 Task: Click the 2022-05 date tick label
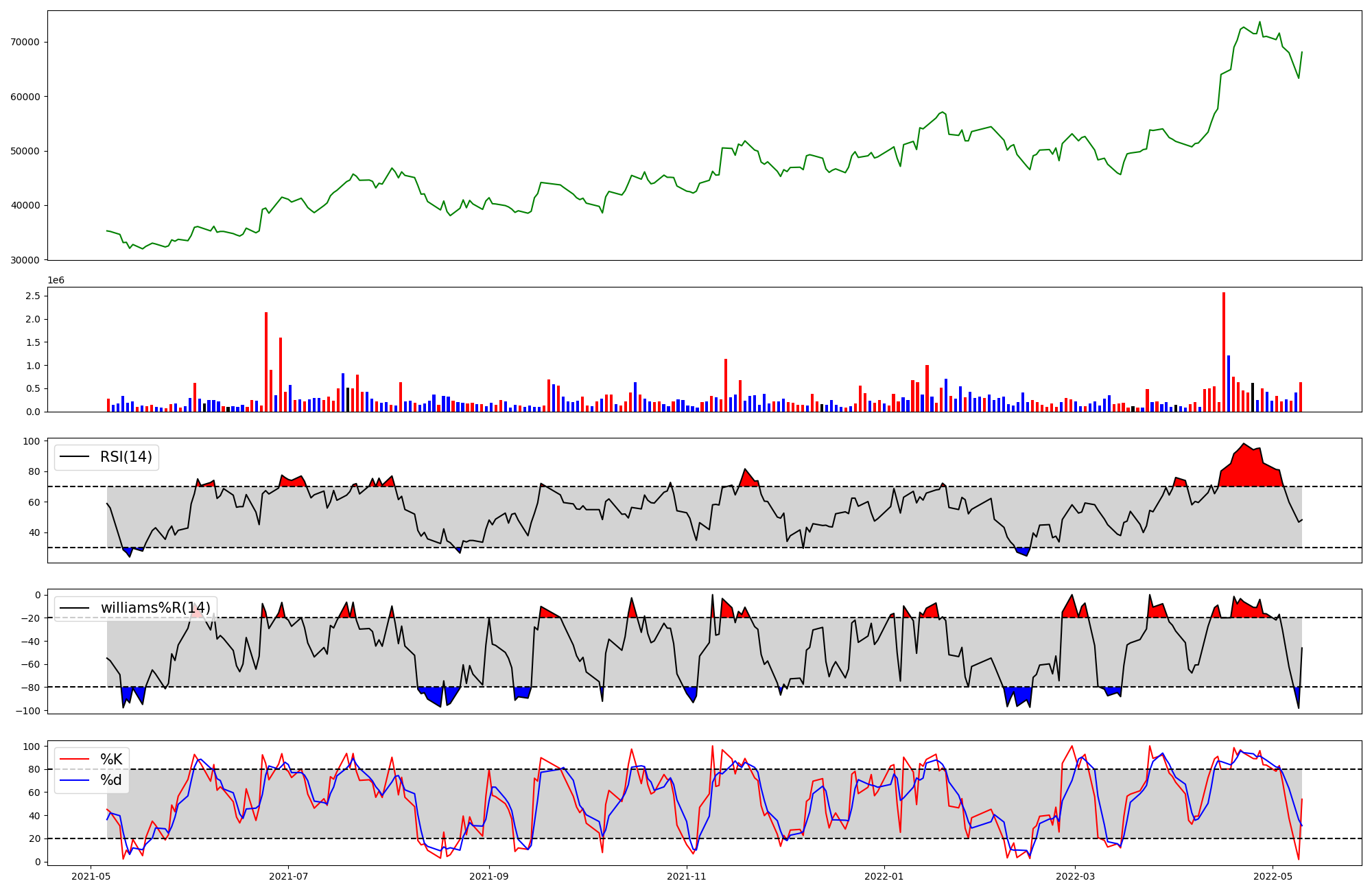[x=1273, y=876]
